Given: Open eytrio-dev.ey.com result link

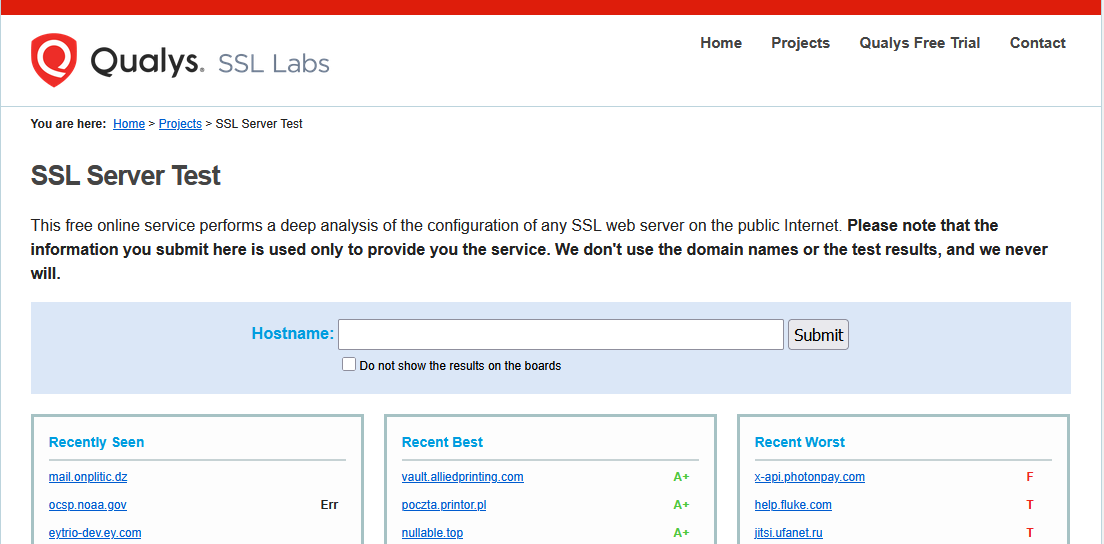Looking at the screenshot, I should [x=95, y=533].
